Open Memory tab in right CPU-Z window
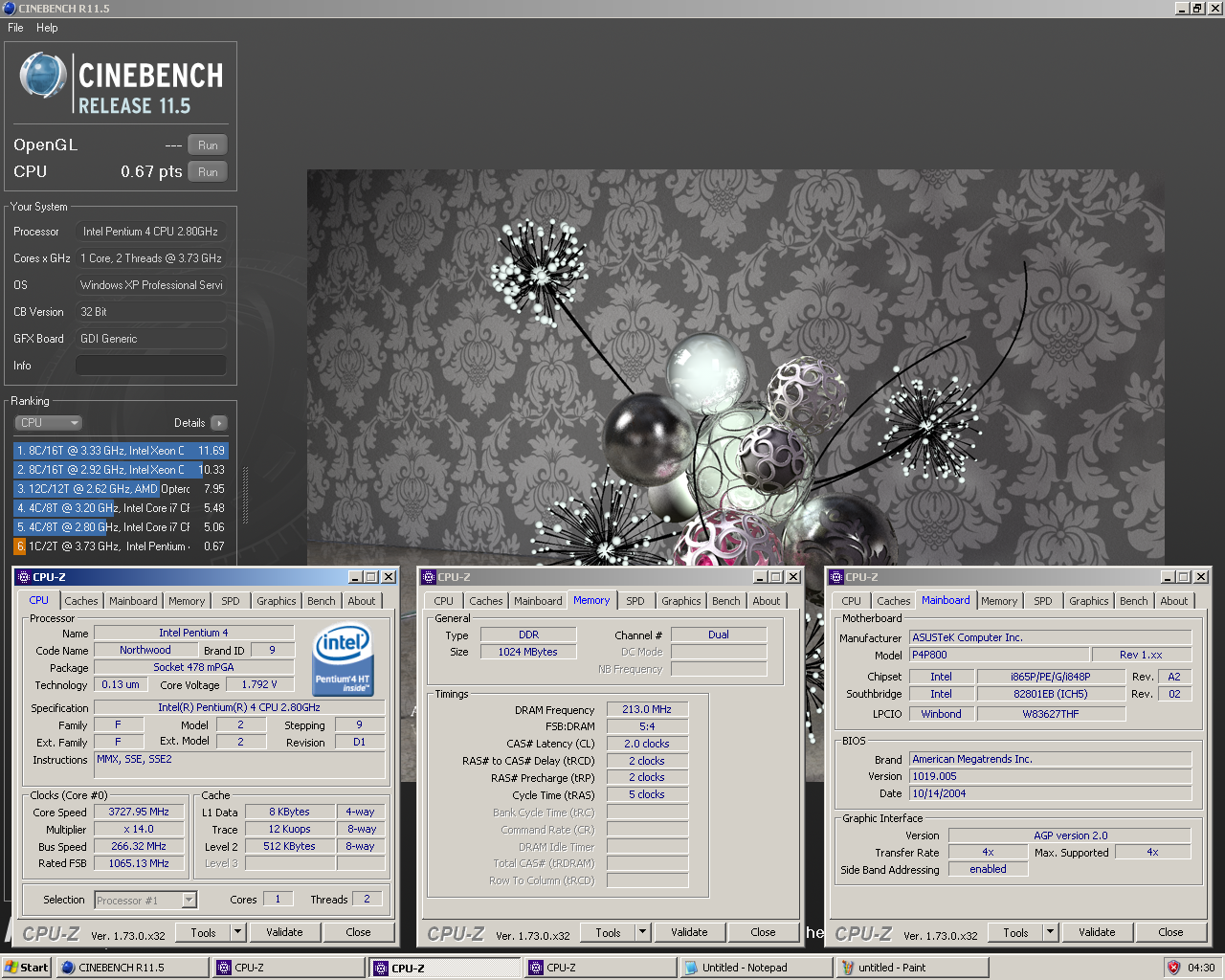 pos(999,601)
